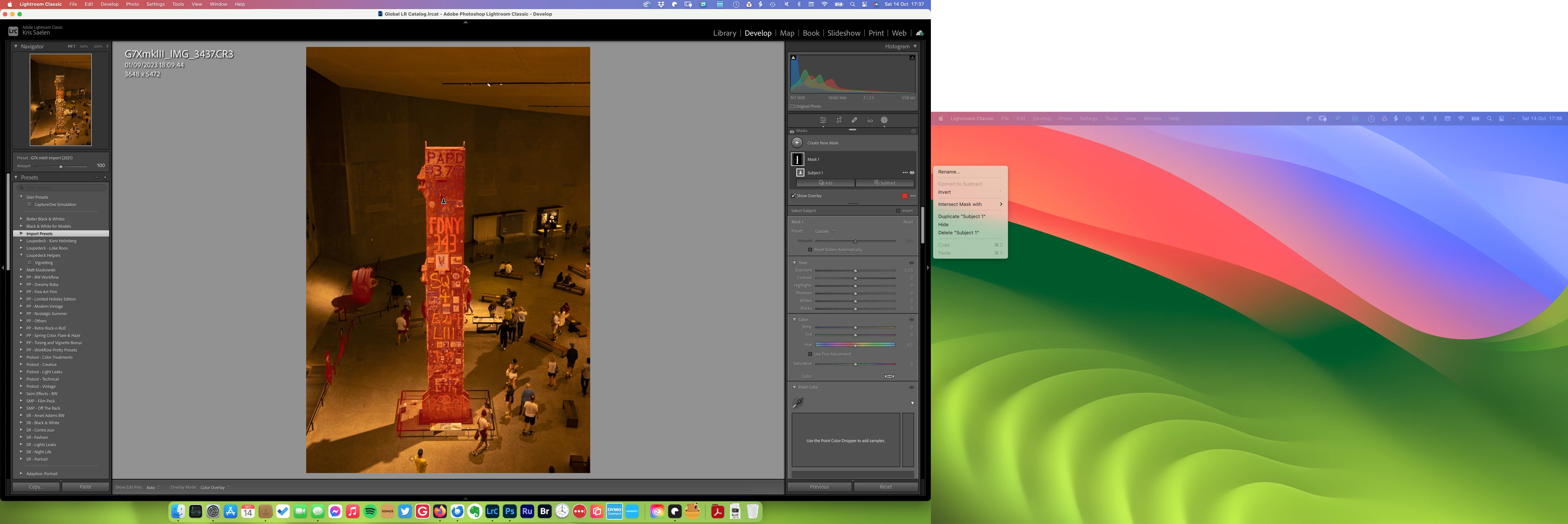
Task: Pick the Point Color dropper
Action: [797, 403]
